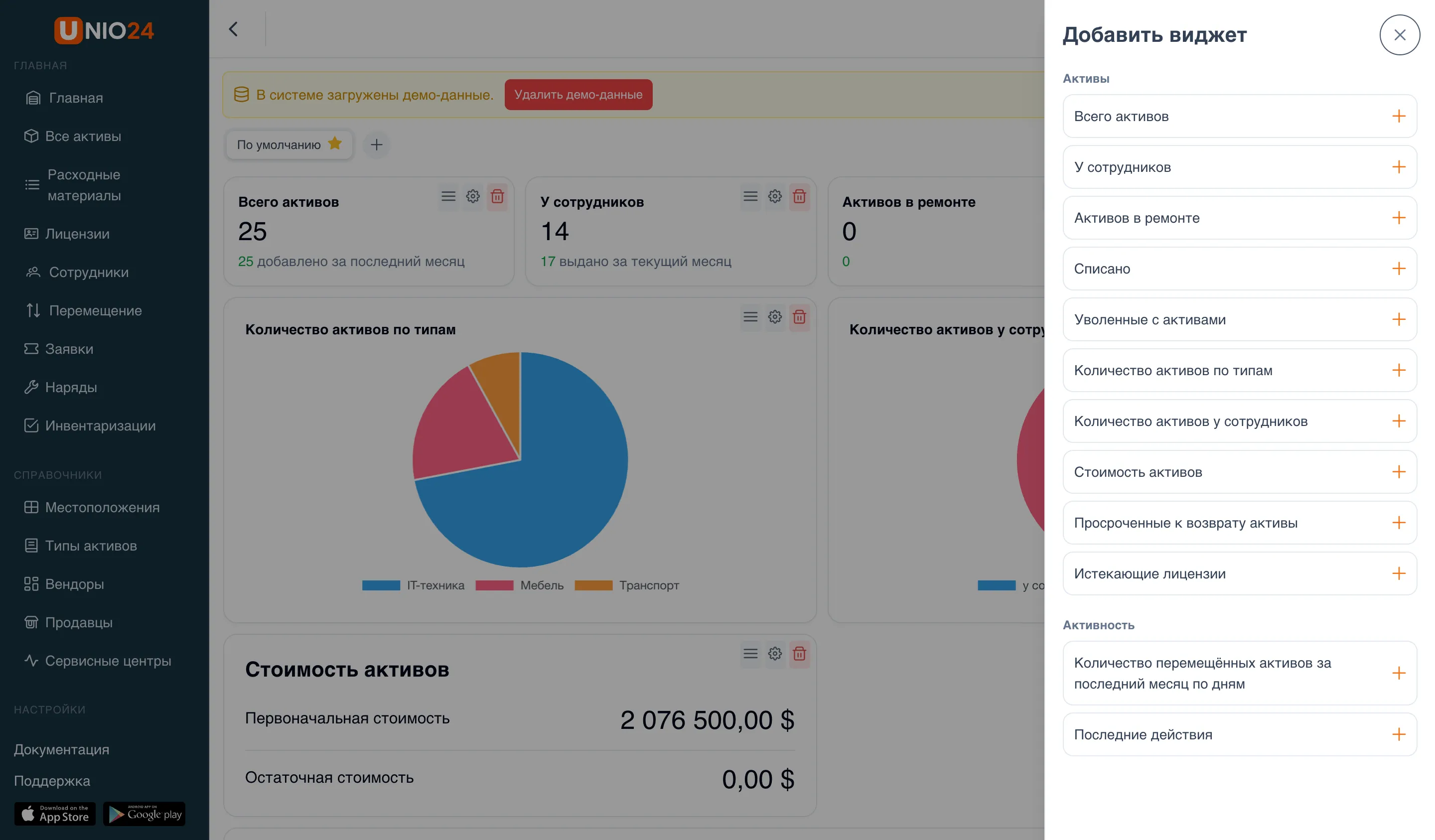Screen dimensions: 1435x840
Task: Click Активов в ремонте card title
Action: (x=908, y=202)
